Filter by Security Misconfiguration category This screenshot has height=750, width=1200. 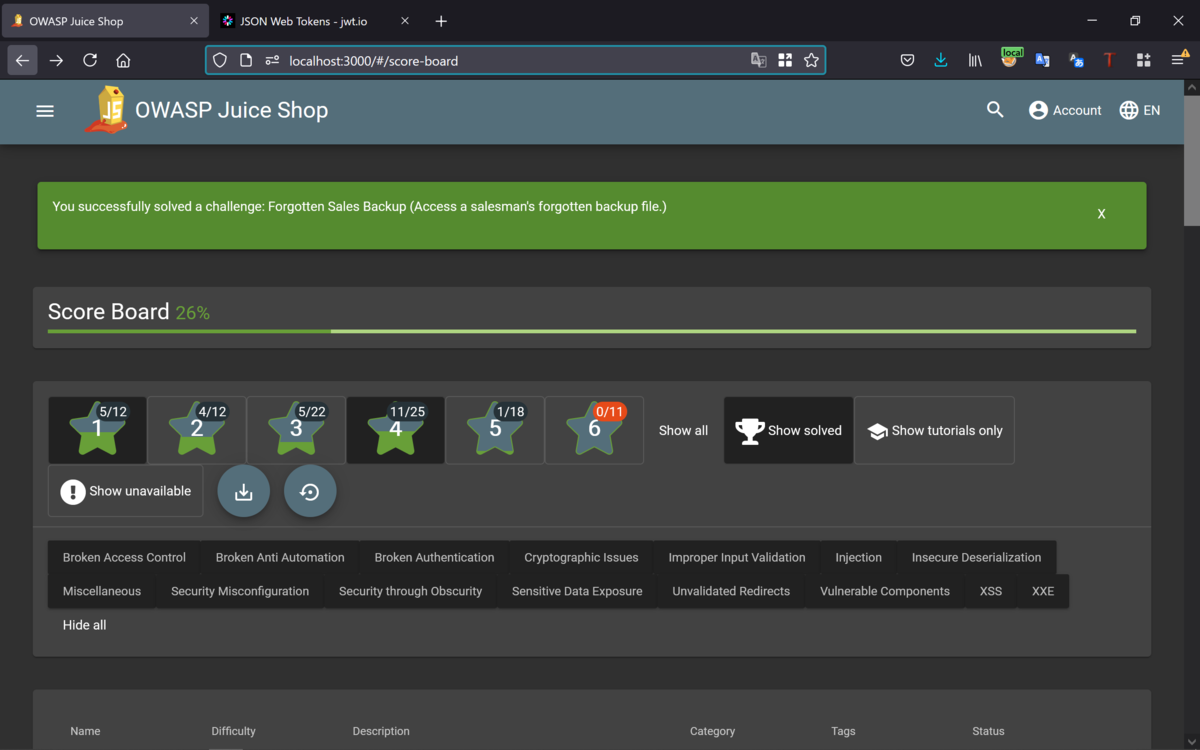coord(240,591)
